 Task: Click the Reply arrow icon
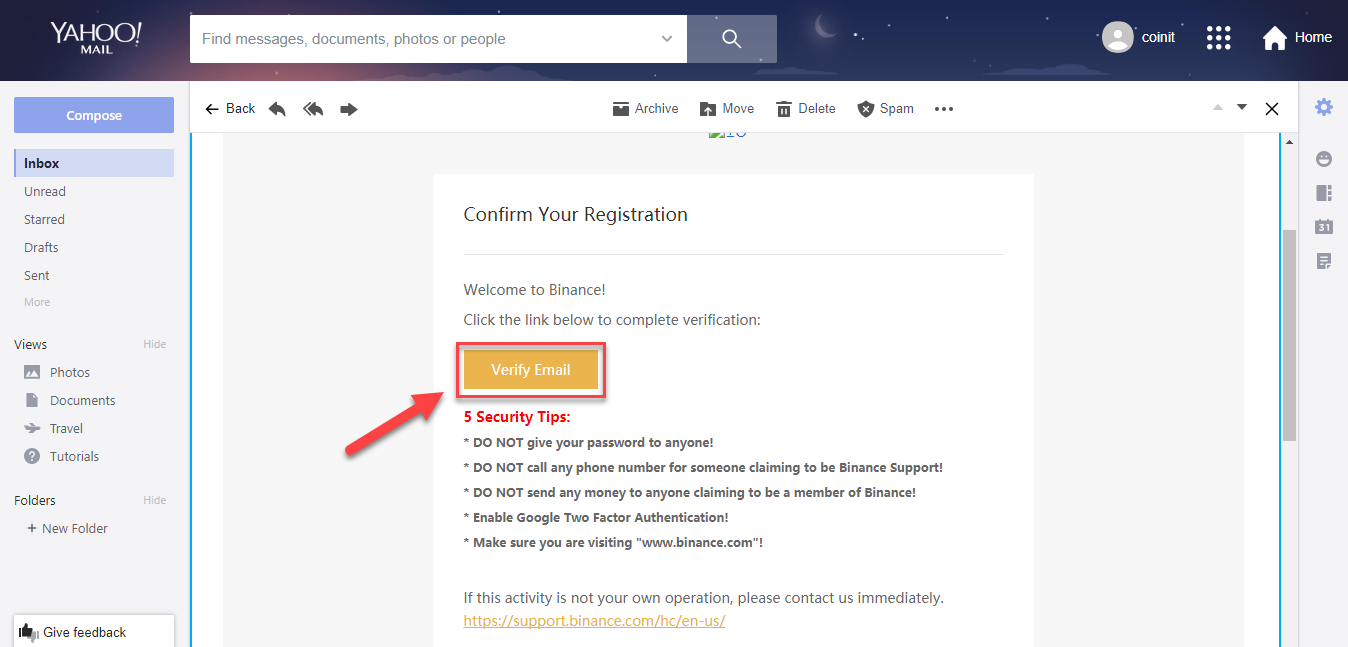(277, 109)
